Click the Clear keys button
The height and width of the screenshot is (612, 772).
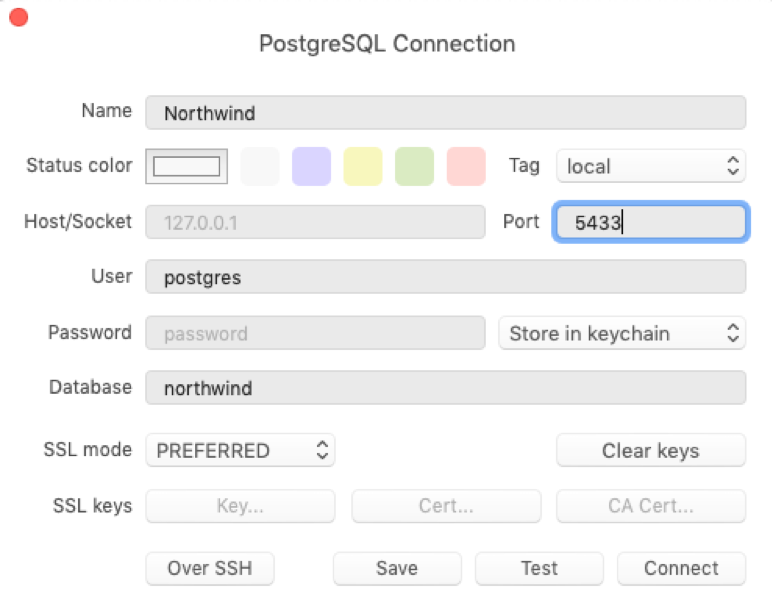point(651,450)
